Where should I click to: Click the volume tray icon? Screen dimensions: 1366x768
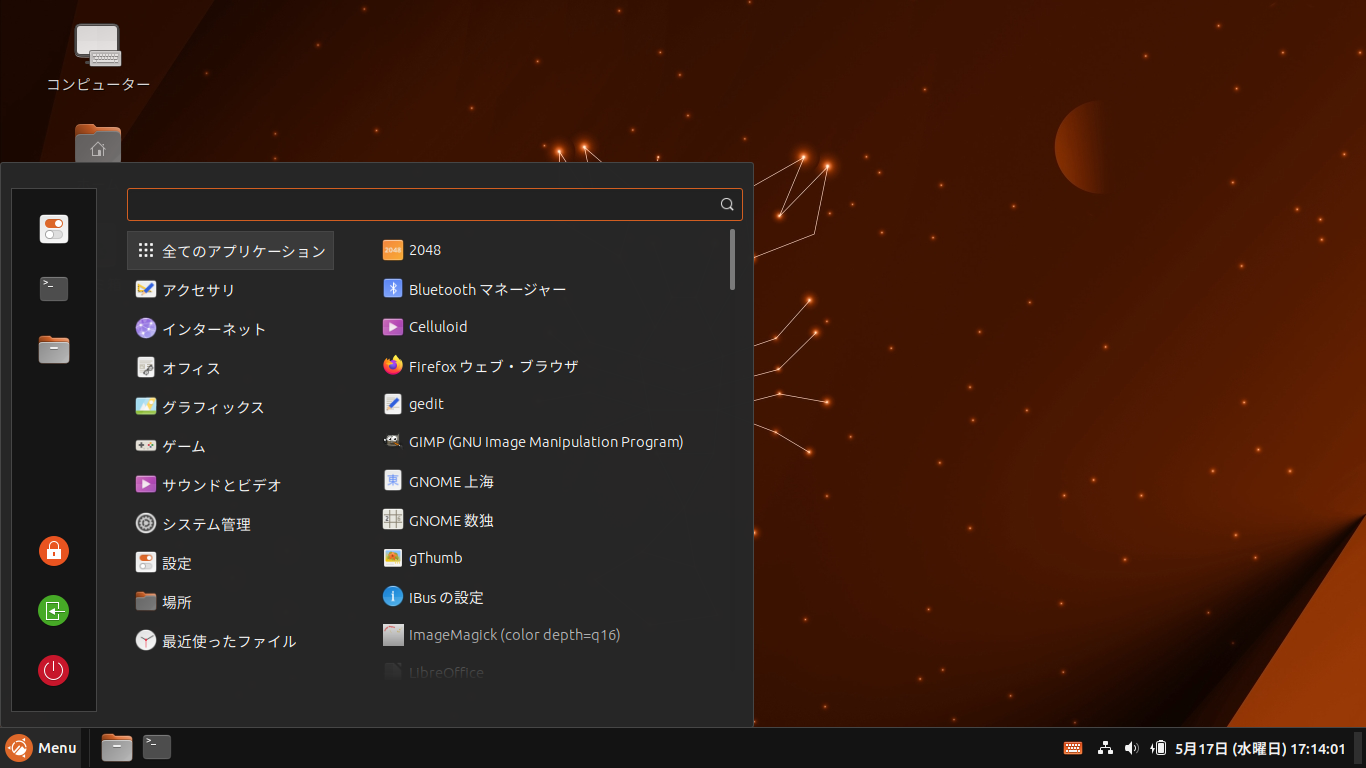click(1132, 748)
